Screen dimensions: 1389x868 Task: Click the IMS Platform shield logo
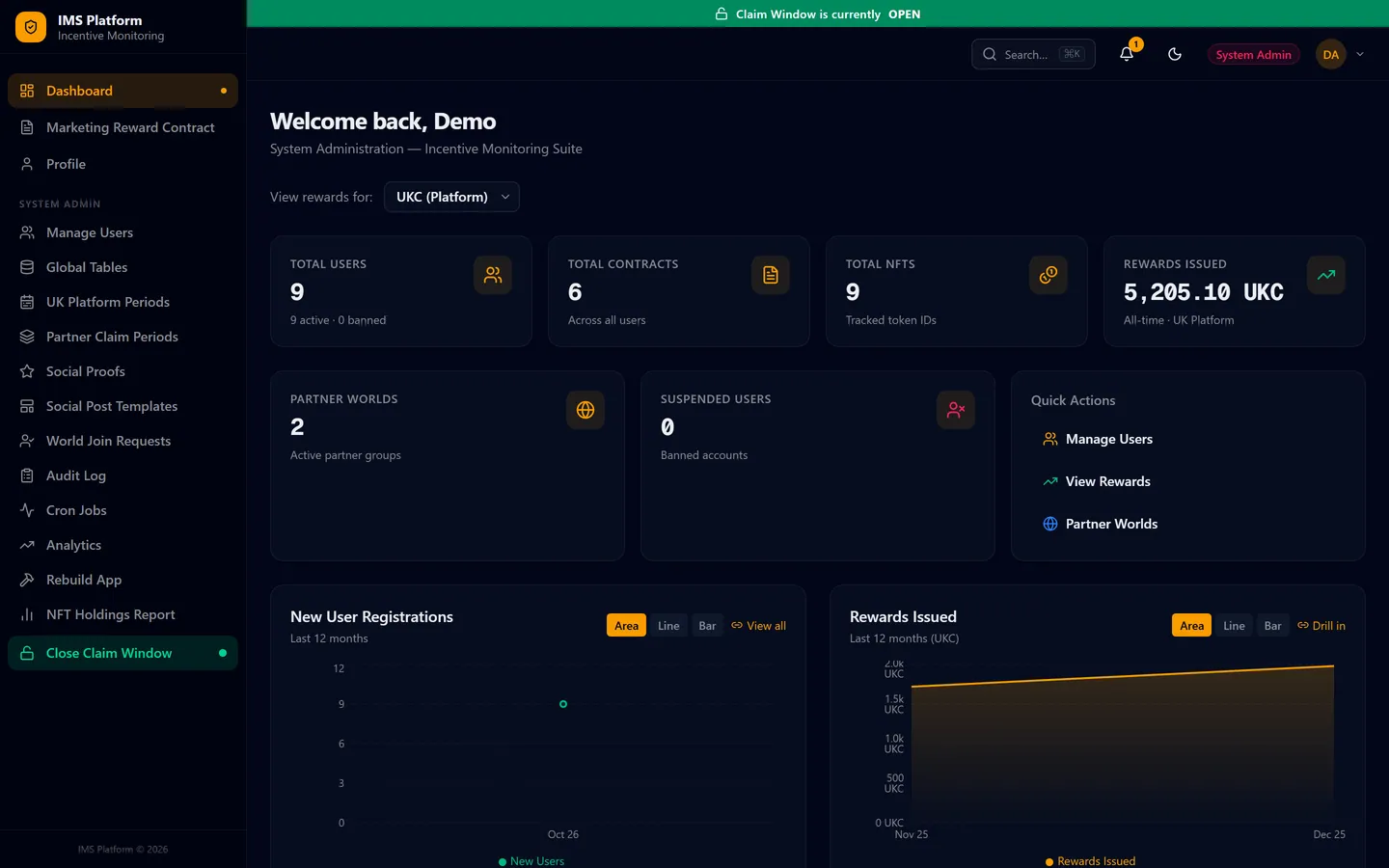(31, 27)
